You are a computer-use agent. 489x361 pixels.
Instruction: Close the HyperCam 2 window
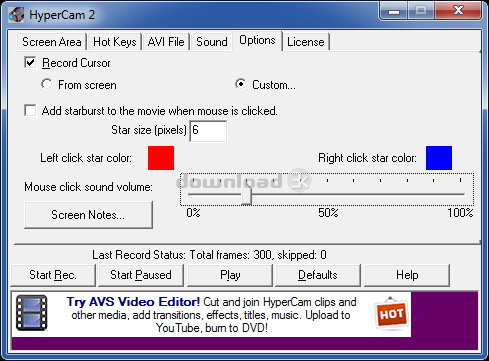point(458,11)
